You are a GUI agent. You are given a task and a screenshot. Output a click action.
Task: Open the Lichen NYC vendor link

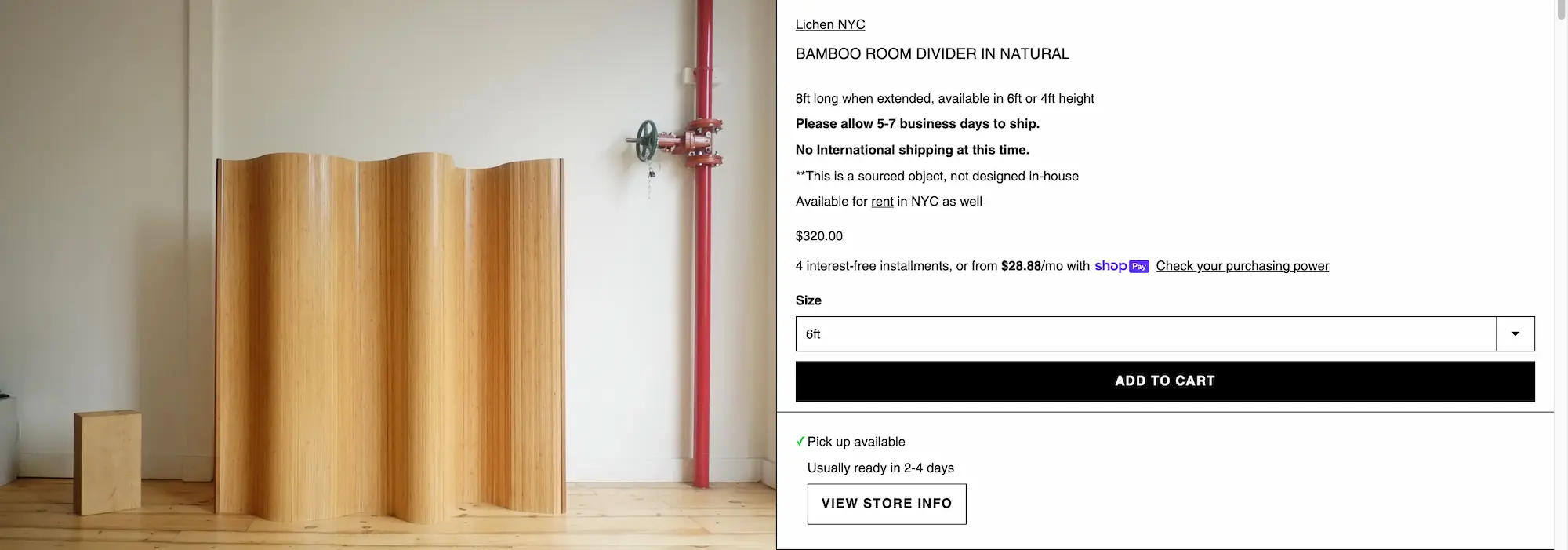pyautogui.click(x=830, y=25)
